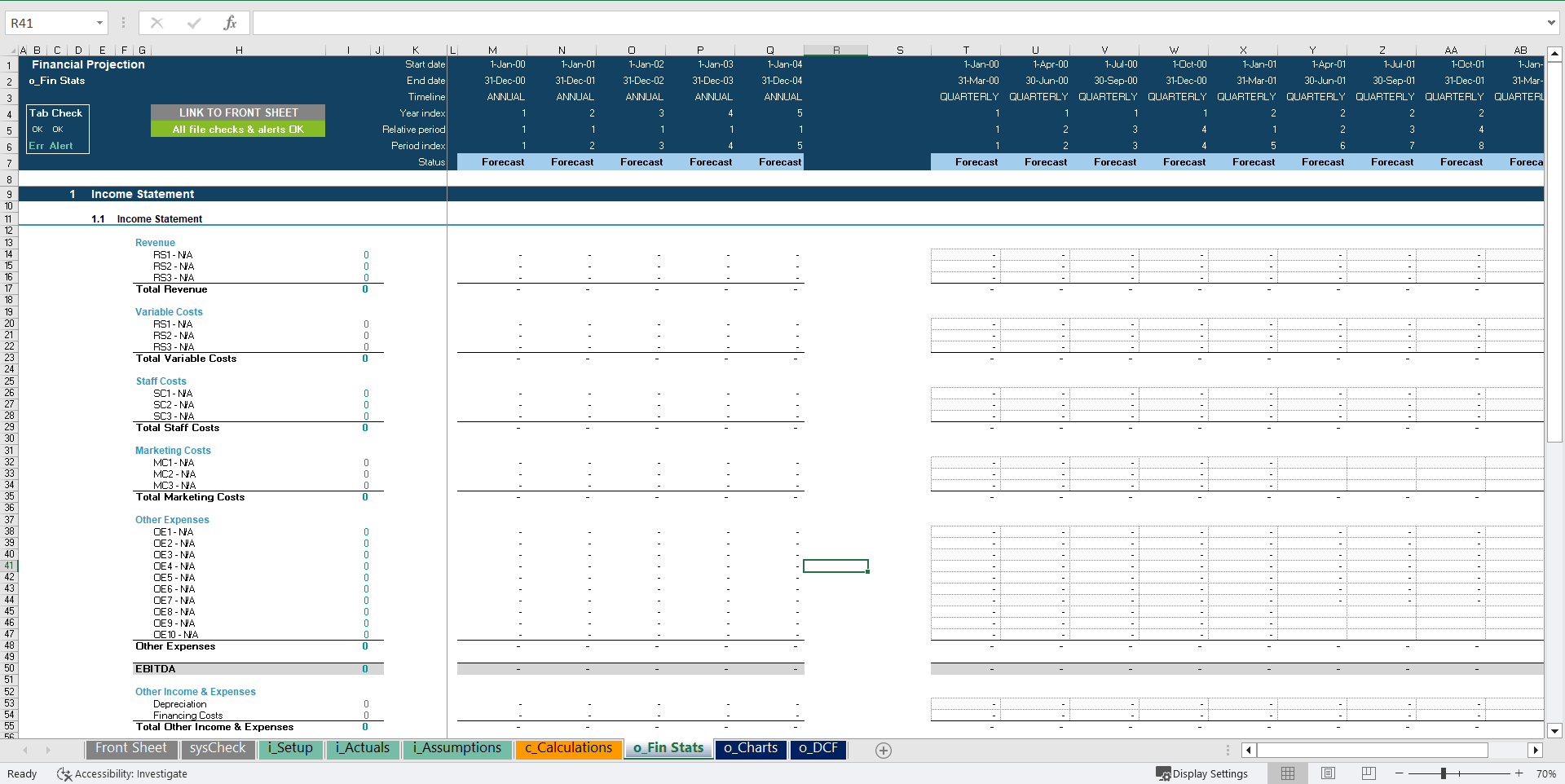The width and height of the screenshot is (1565, 784).
Task: Click the formula bar input field
Action: click(897, 23)
